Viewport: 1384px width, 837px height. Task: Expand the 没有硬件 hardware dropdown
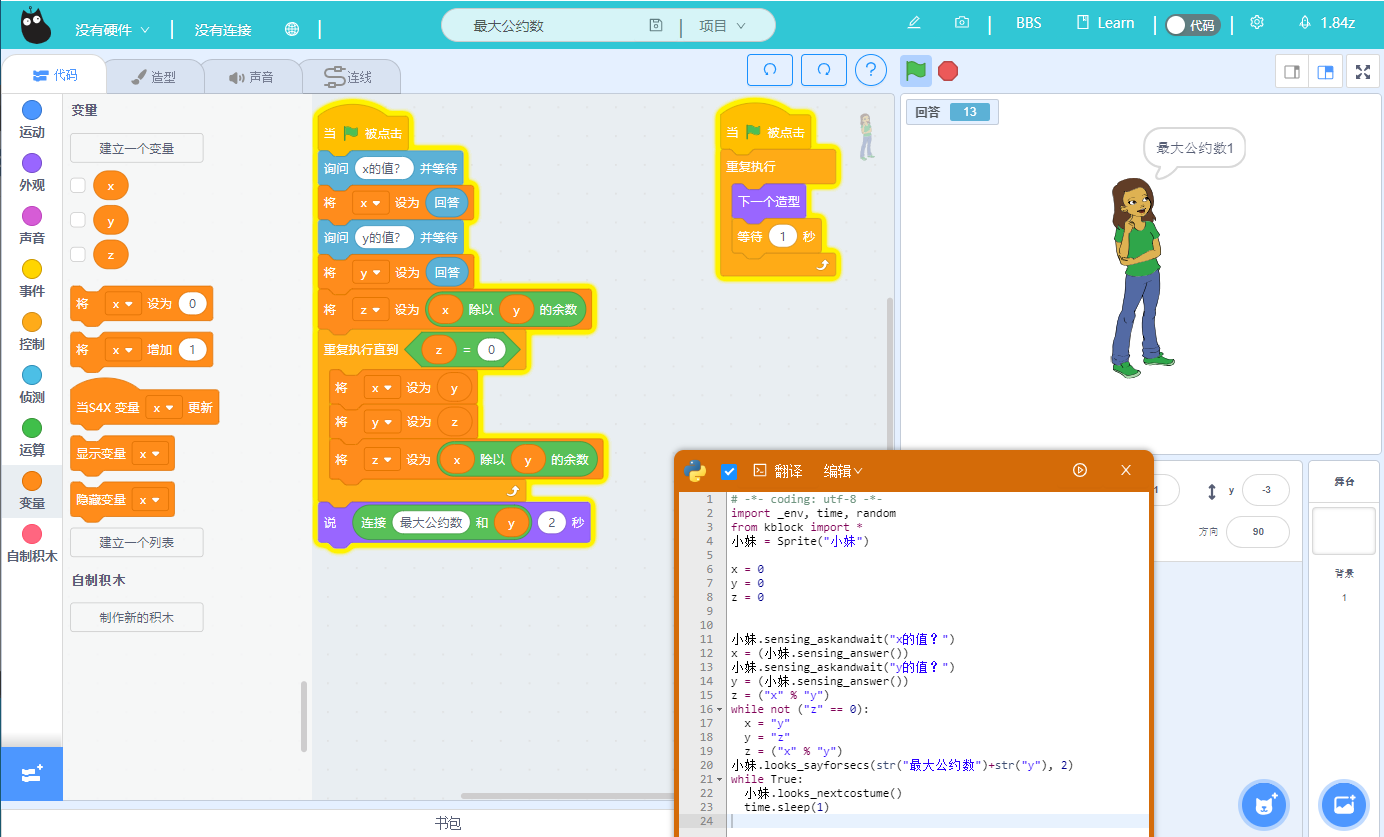(112, 30)
